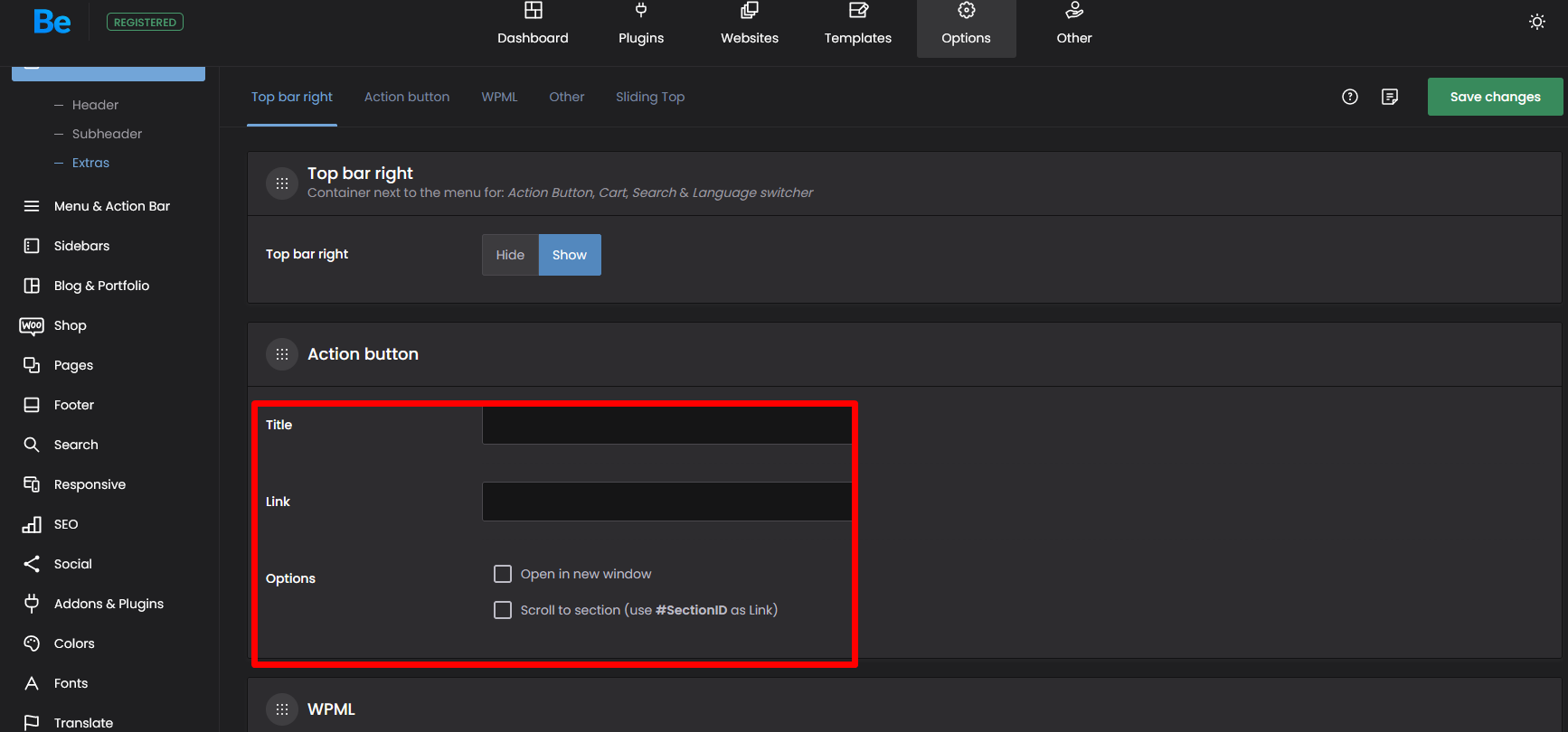Click the Responsive devices icon

[32, 484]
